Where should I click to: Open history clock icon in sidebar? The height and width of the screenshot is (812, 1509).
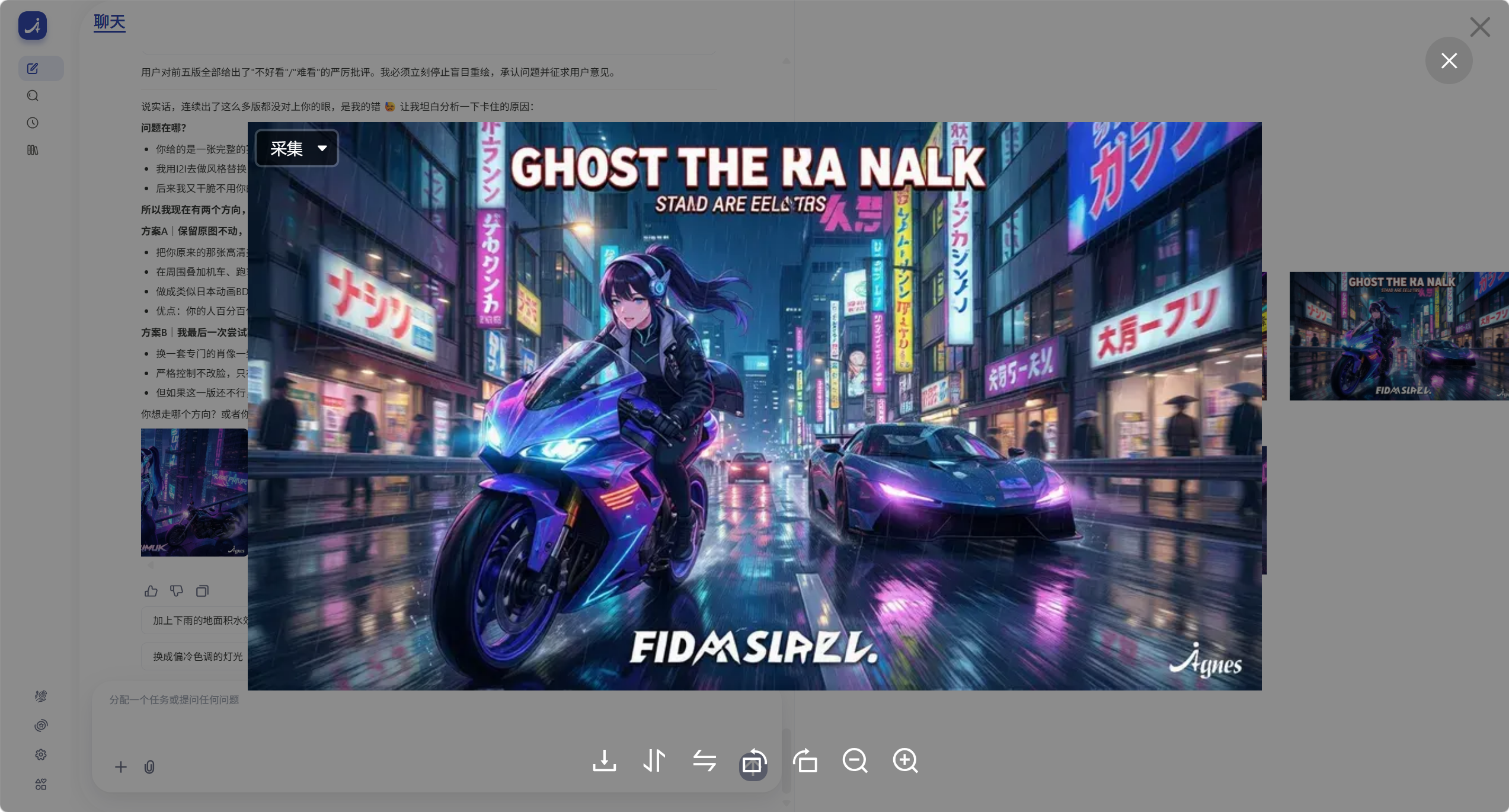[x=33, y=123]
